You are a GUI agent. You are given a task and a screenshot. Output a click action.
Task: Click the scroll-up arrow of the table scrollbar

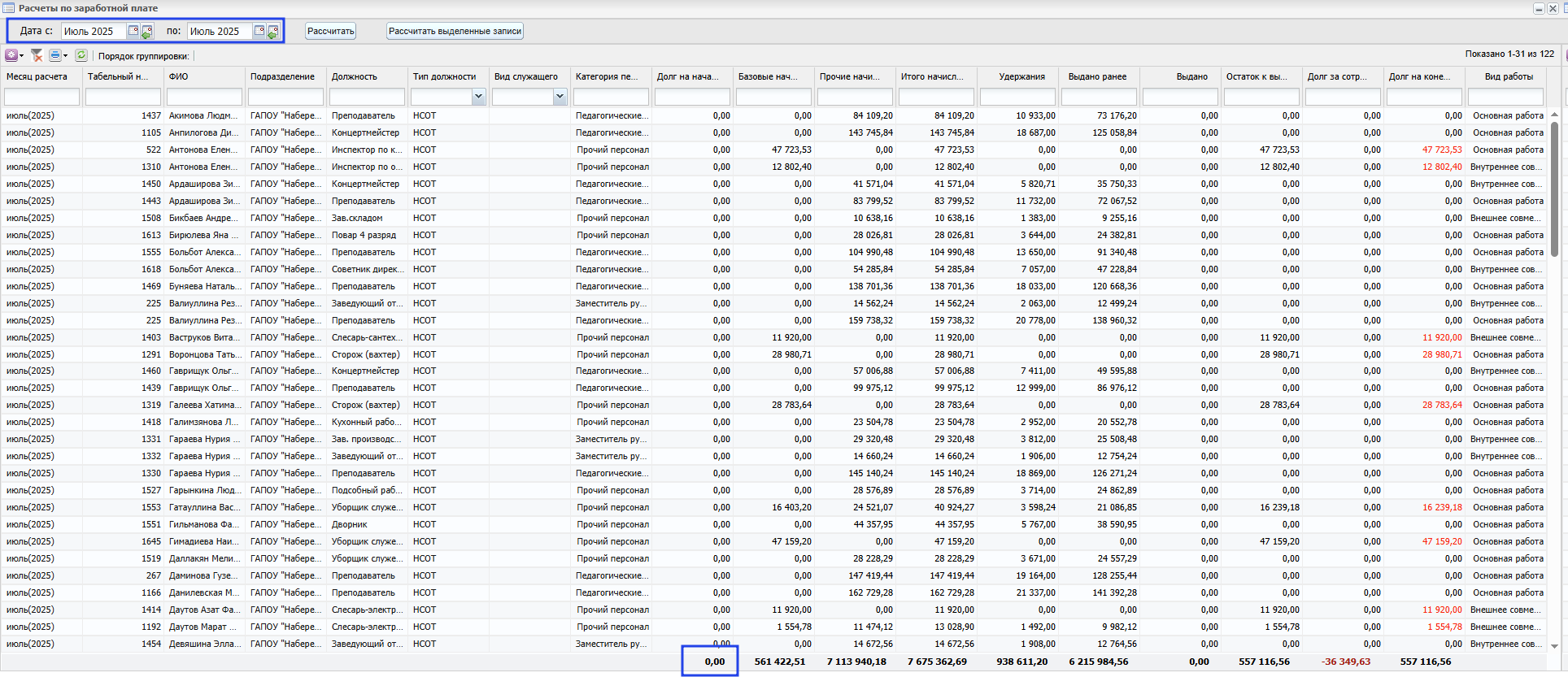click(1554, 115)
